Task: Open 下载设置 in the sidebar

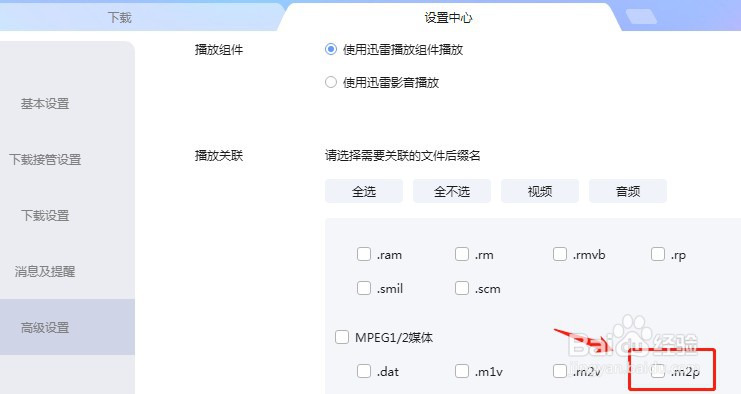Action: [x=45, y=215]
